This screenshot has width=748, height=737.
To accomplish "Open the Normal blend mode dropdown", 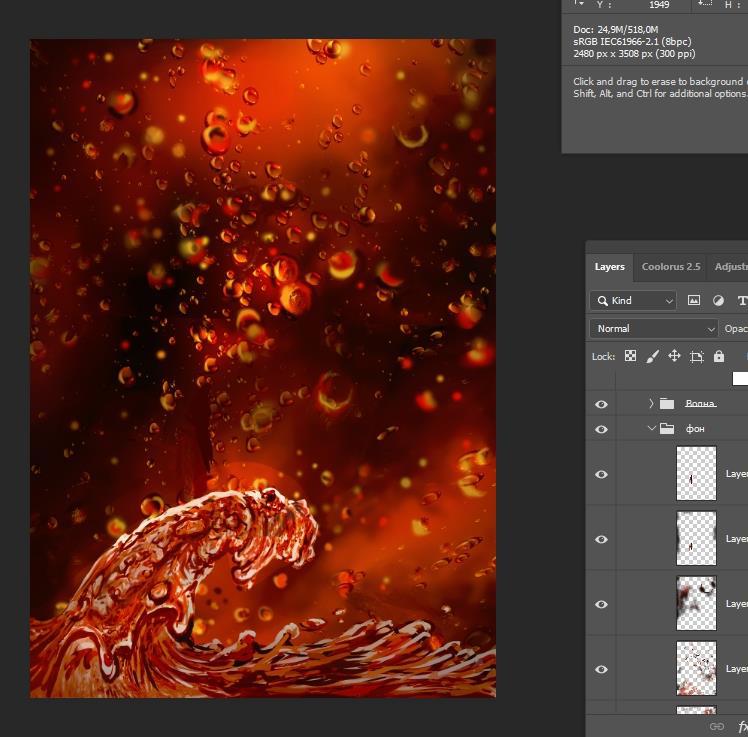I will click(654, 328).
